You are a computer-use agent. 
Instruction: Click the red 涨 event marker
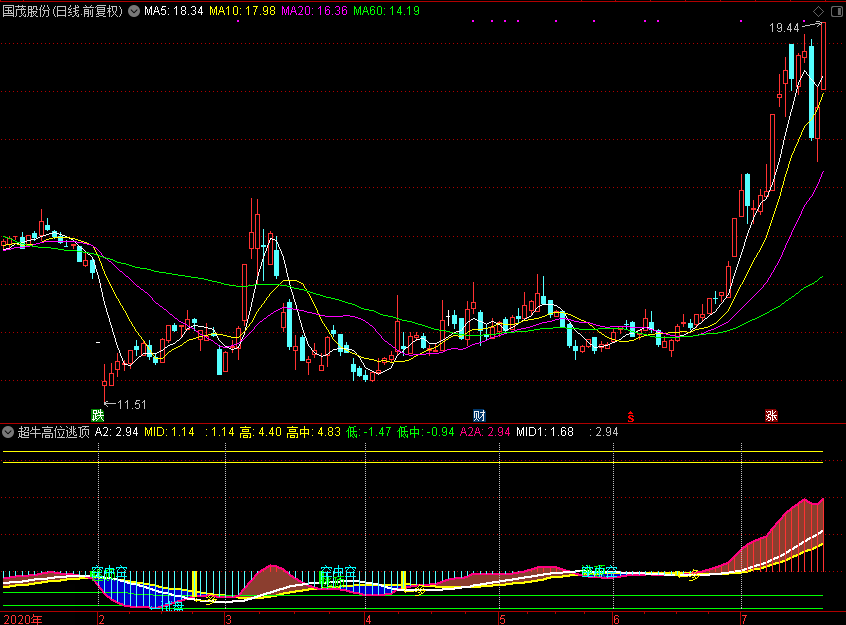771,415
